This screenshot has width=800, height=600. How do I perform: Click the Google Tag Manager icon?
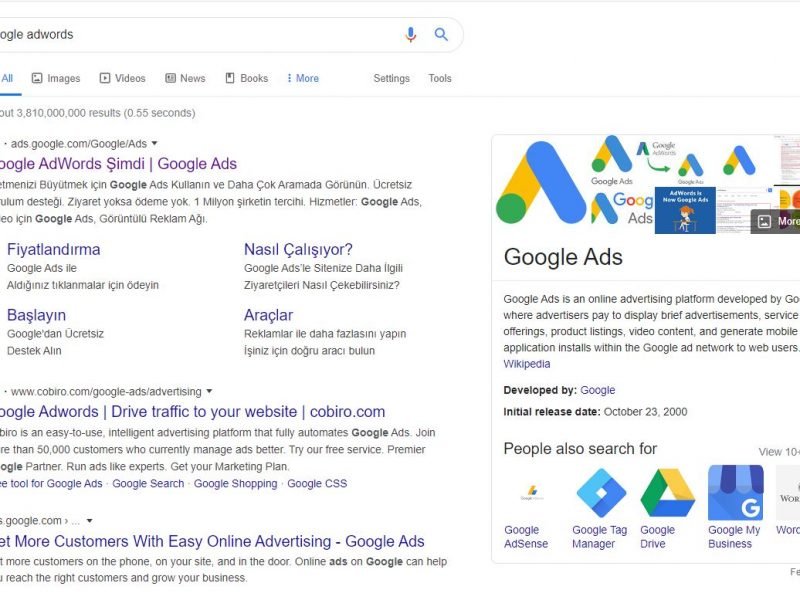[601, 493]
